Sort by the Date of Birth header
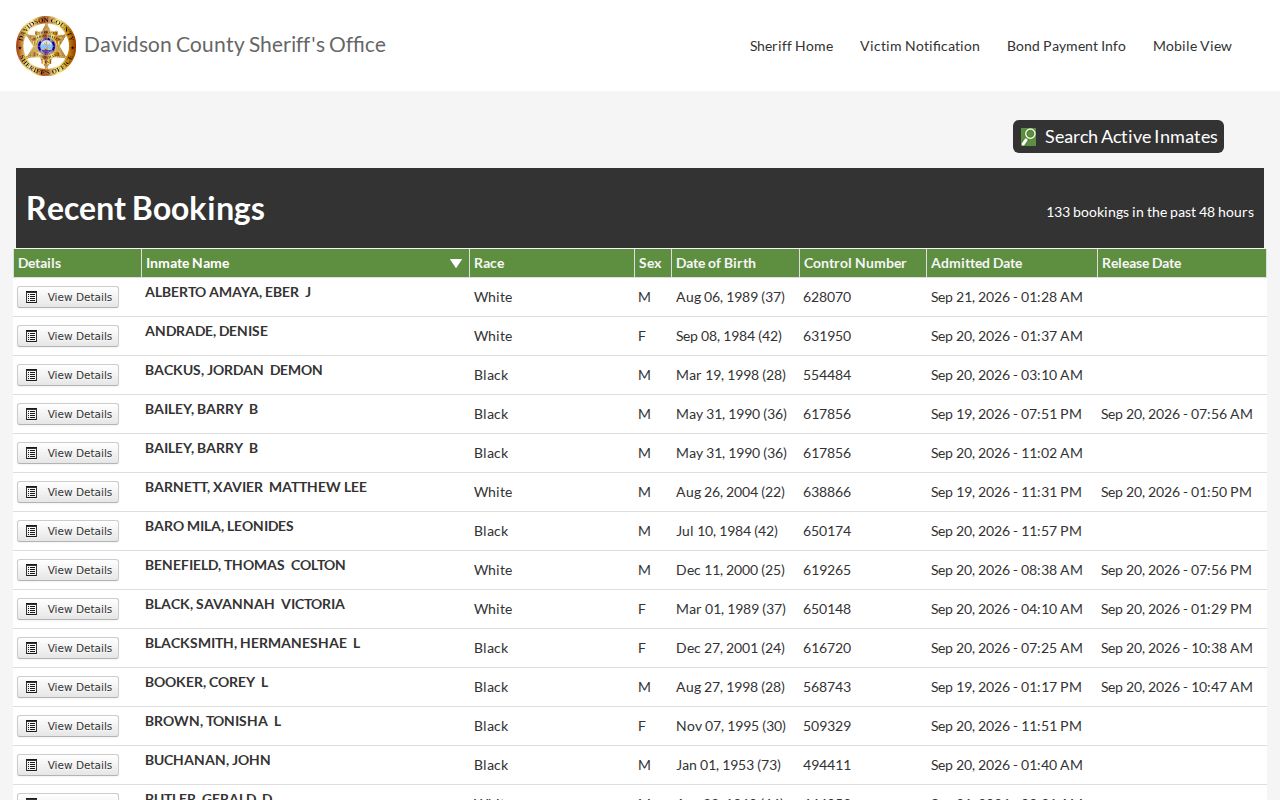This screenshot has width=1280, height=800. coord(735,263)
